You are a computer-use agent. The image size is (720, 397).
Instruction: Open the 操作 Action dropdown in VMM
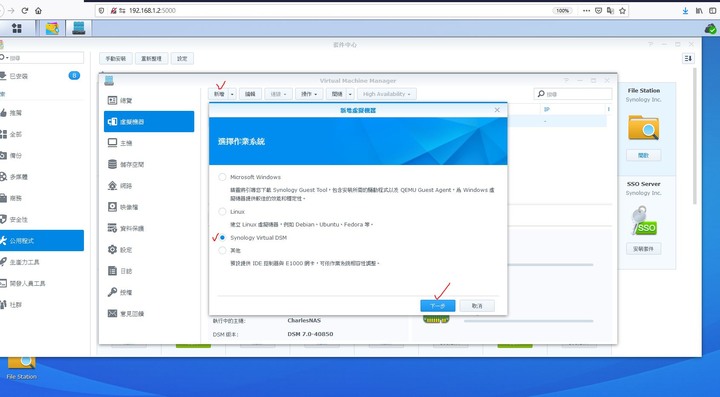coord(309,94)
